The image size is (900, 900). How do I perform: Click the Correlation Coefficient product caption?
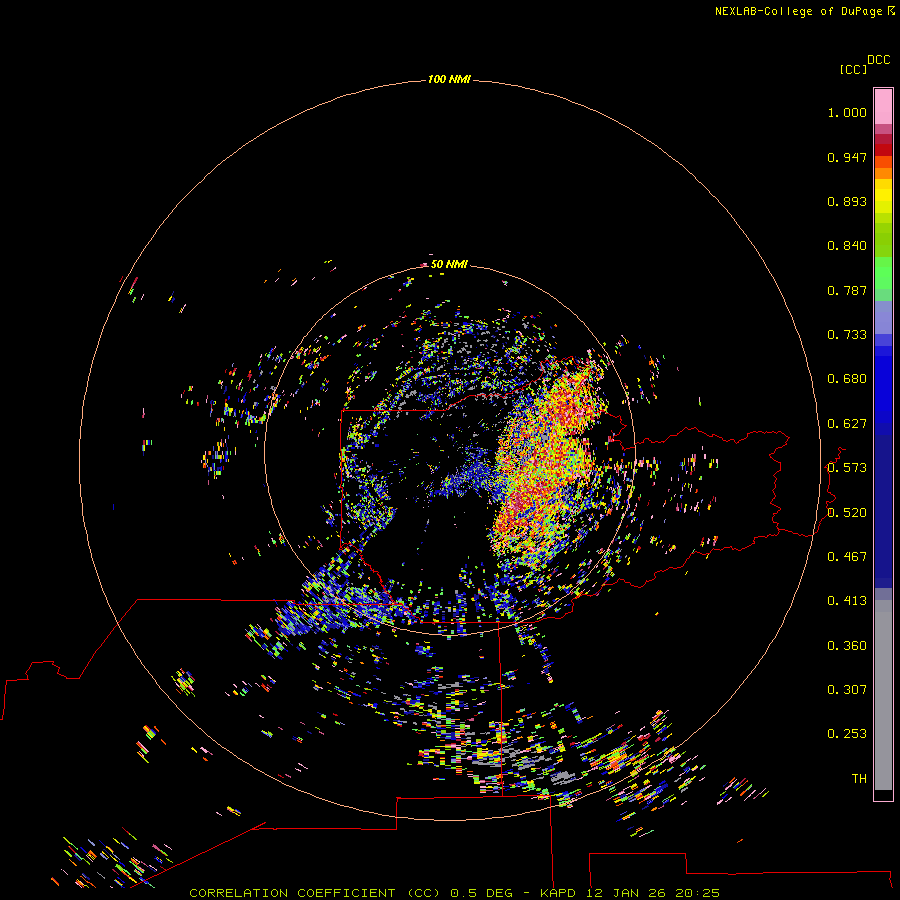454,893
